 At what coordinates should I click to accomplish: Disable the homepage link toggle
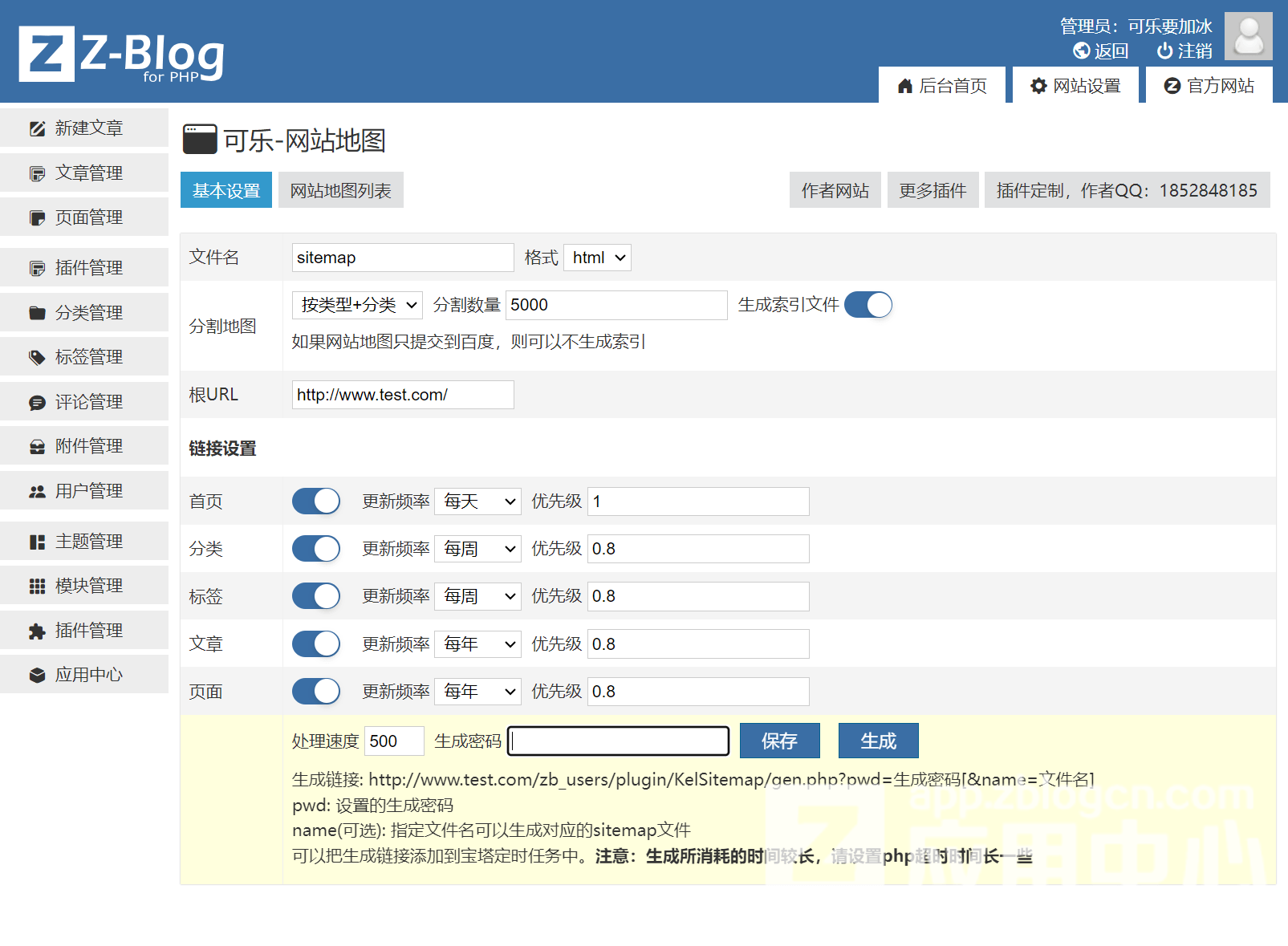(x=316, y=501)
